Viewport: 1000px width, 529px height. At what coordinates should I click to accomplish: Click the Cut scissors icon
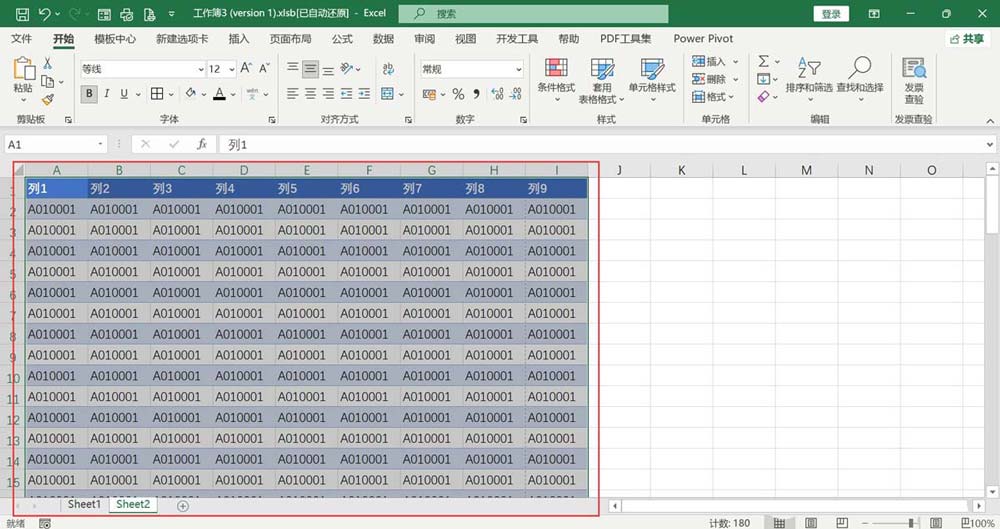pos(47,63)
